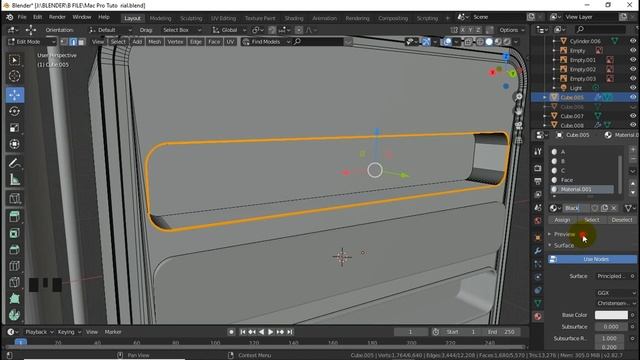640x360 pixels.
Task: Select the Annotate tool
Action: click(x=15, y=163)
